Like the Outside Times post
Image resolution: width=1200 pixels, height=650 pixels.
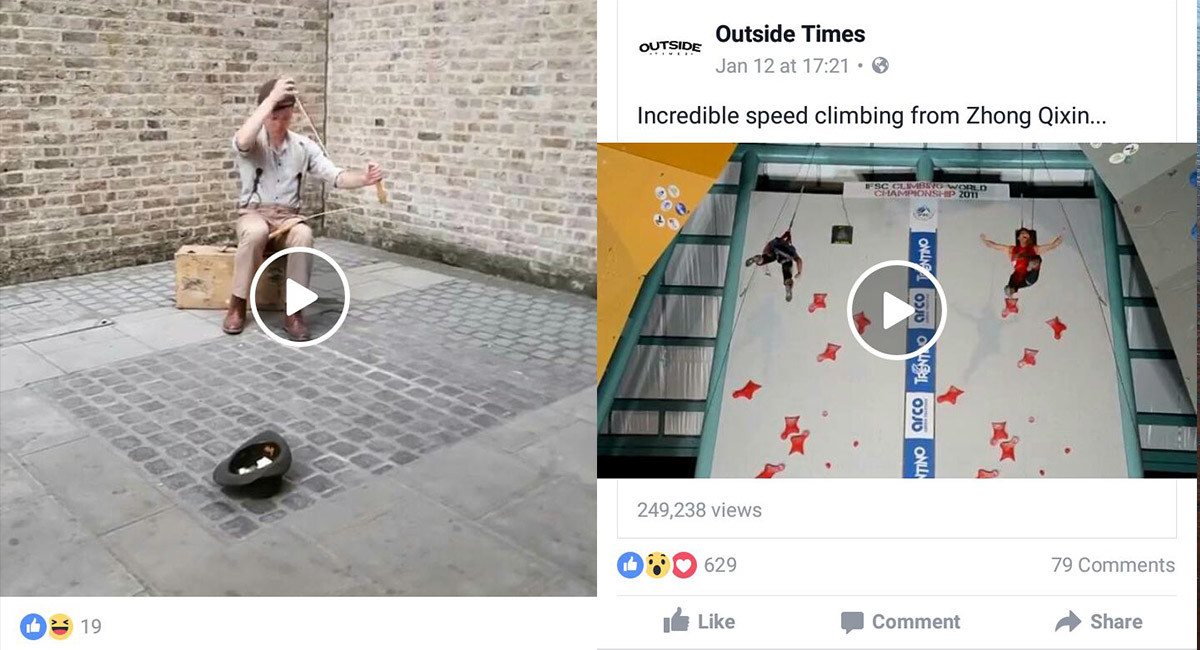(x=699, y=622)
